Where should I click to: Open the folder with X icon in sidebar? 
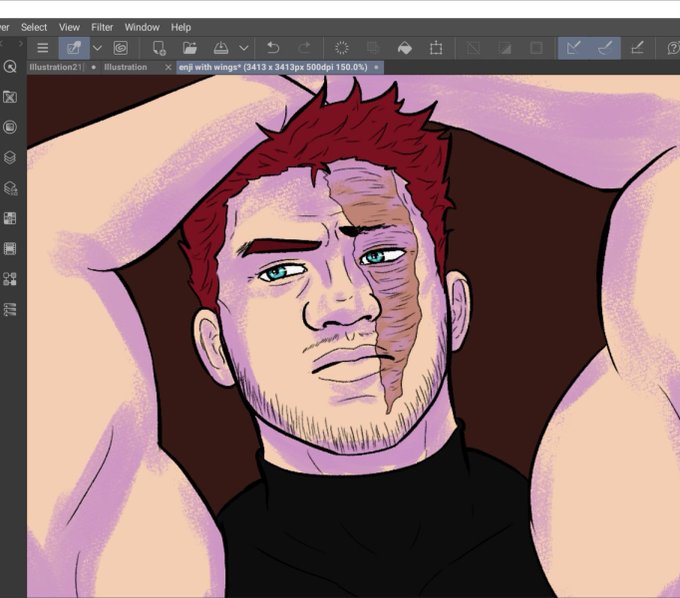(x=10, y=97)
